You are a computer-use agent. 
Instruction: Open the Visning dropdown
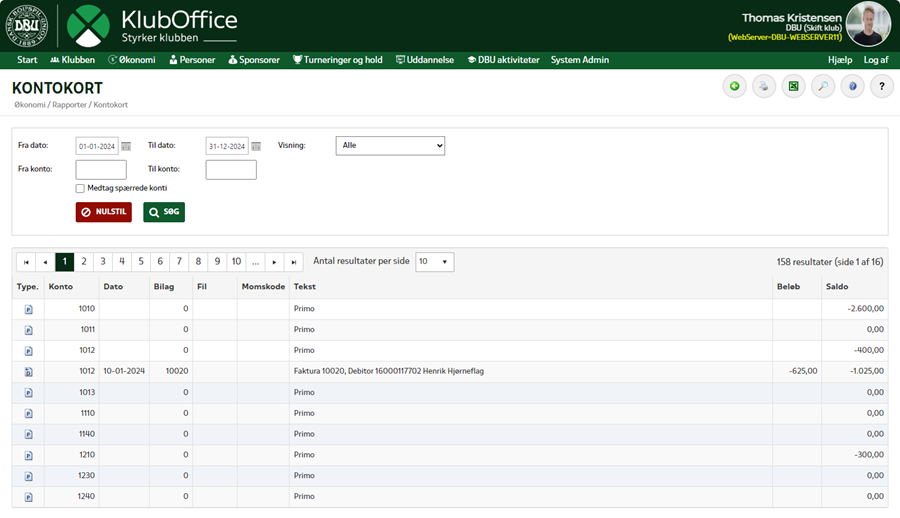point(390,146)
